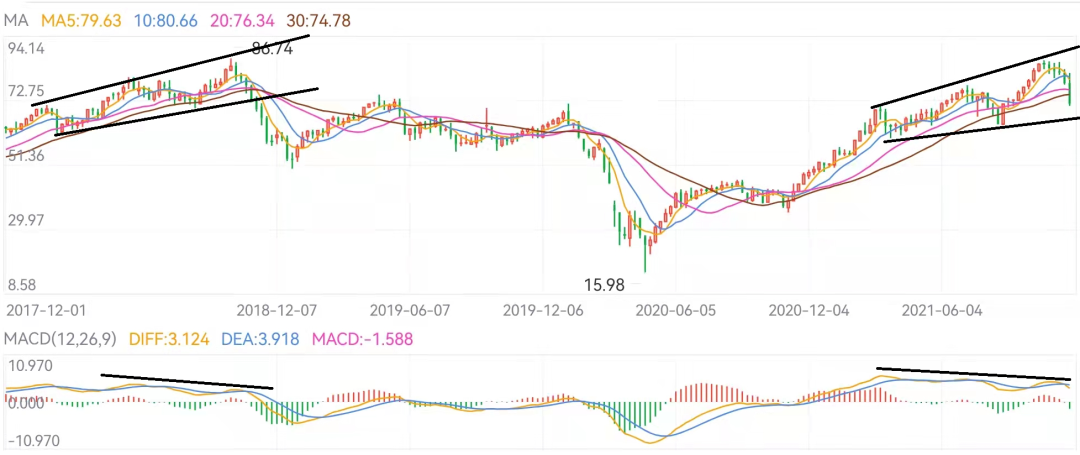Click the 10.970 MACD axis label
The image size is (1080, 455).
pyautogui.click(x=29, y=367)
